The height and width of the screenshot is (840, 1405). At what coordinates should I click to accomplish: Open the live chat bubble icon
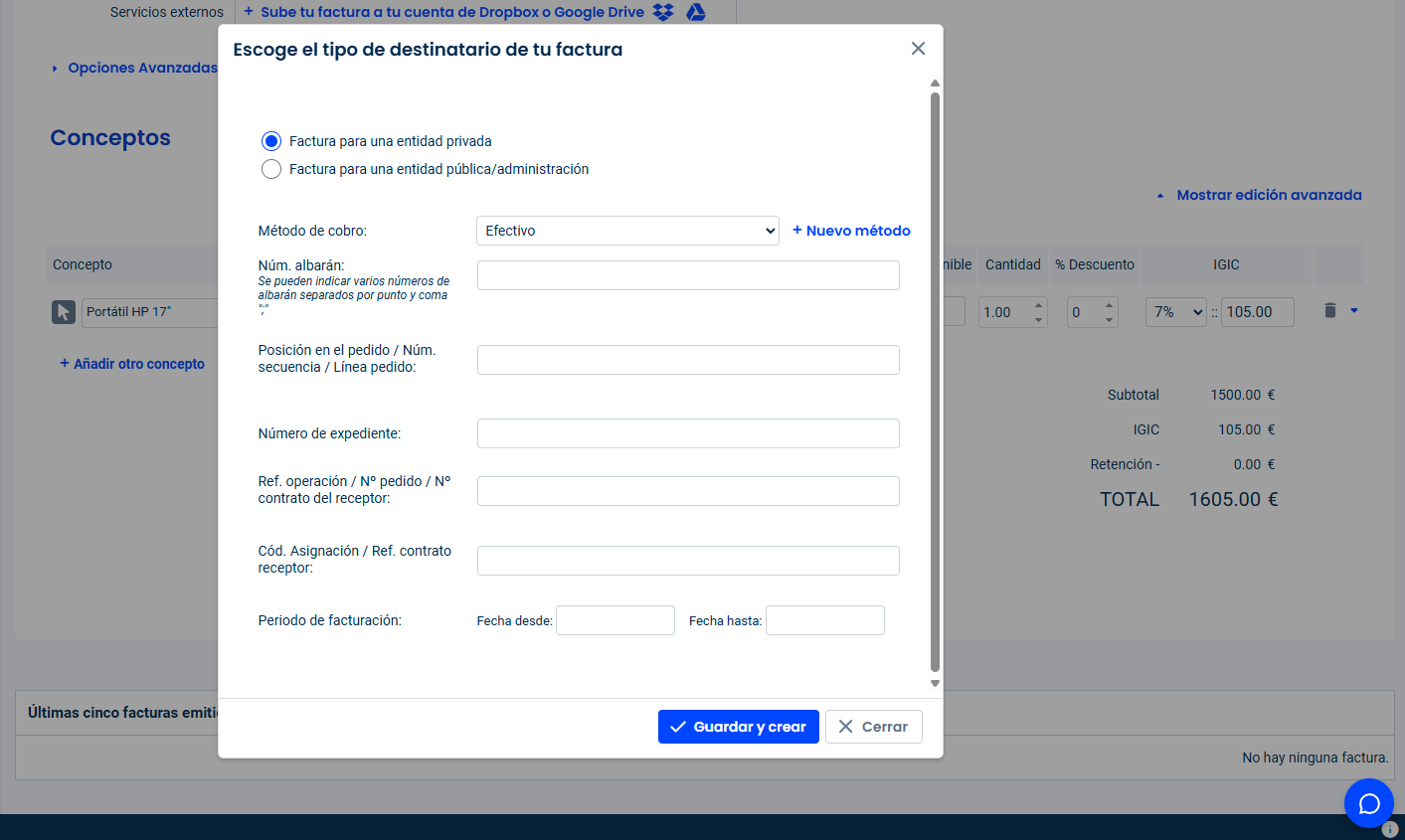(x=1368, y=803)
